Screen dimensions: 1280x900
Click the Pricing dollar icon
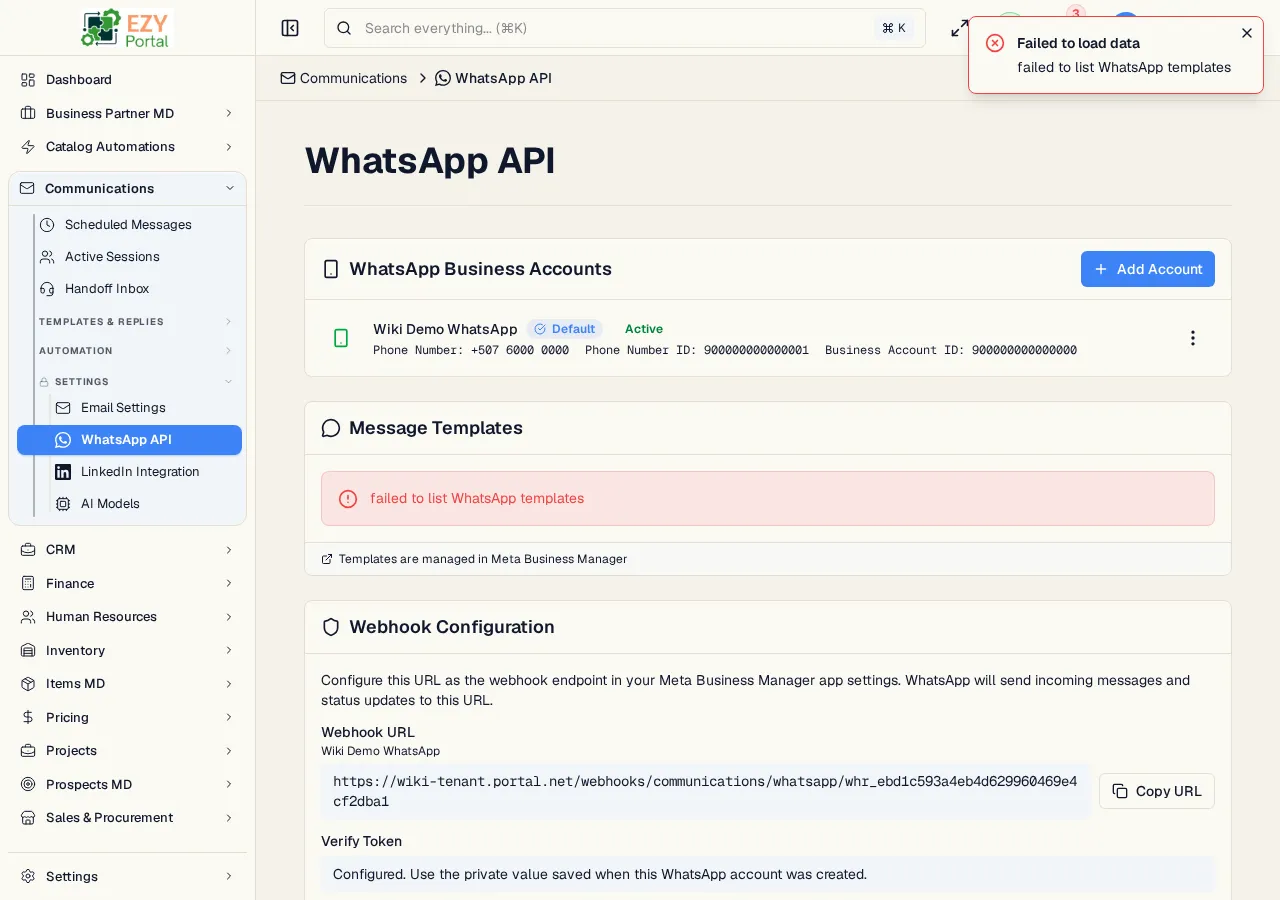[28, 717]
